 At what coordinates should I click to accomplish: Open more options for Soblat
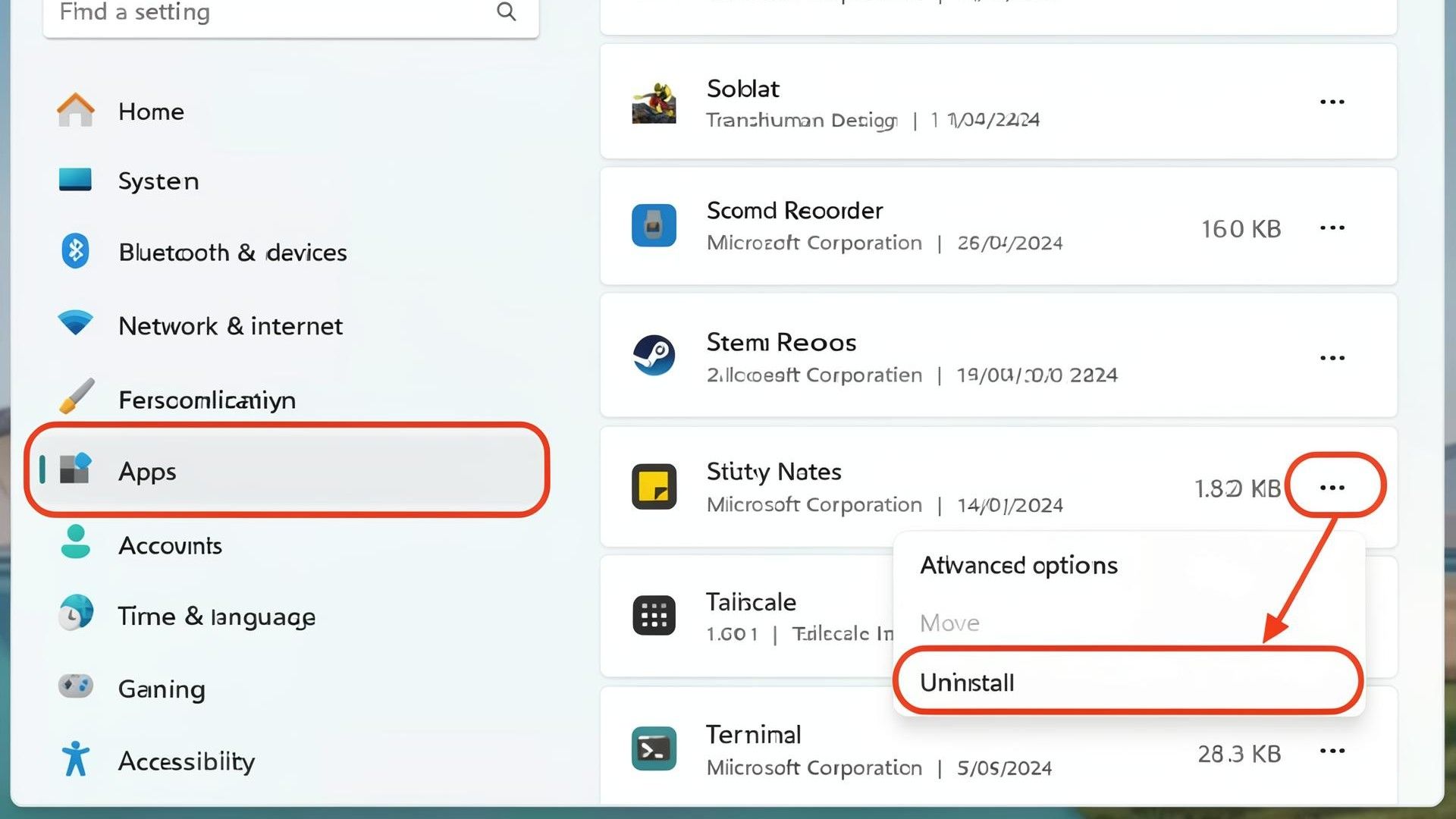coord(1332,102)
